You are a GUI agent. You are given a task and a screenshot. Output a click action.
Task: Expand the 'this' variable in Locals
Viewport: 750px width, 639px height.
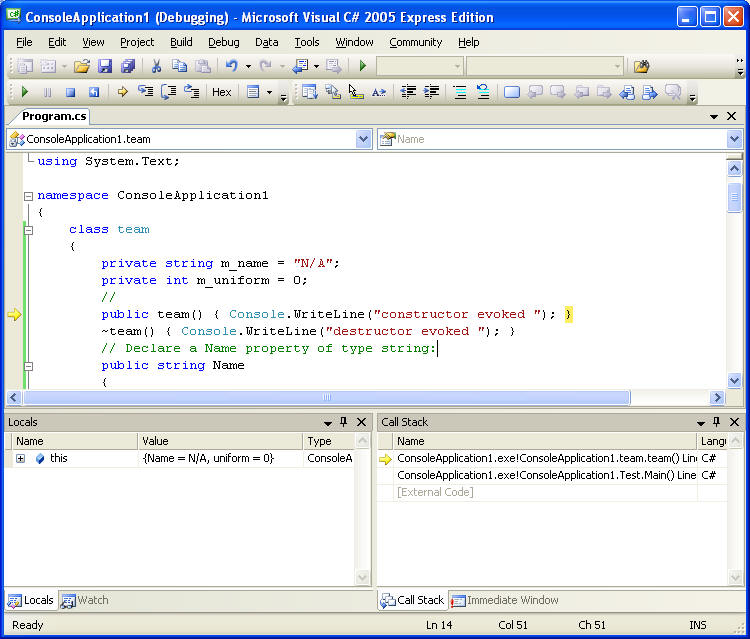click(x=20, y=458)
